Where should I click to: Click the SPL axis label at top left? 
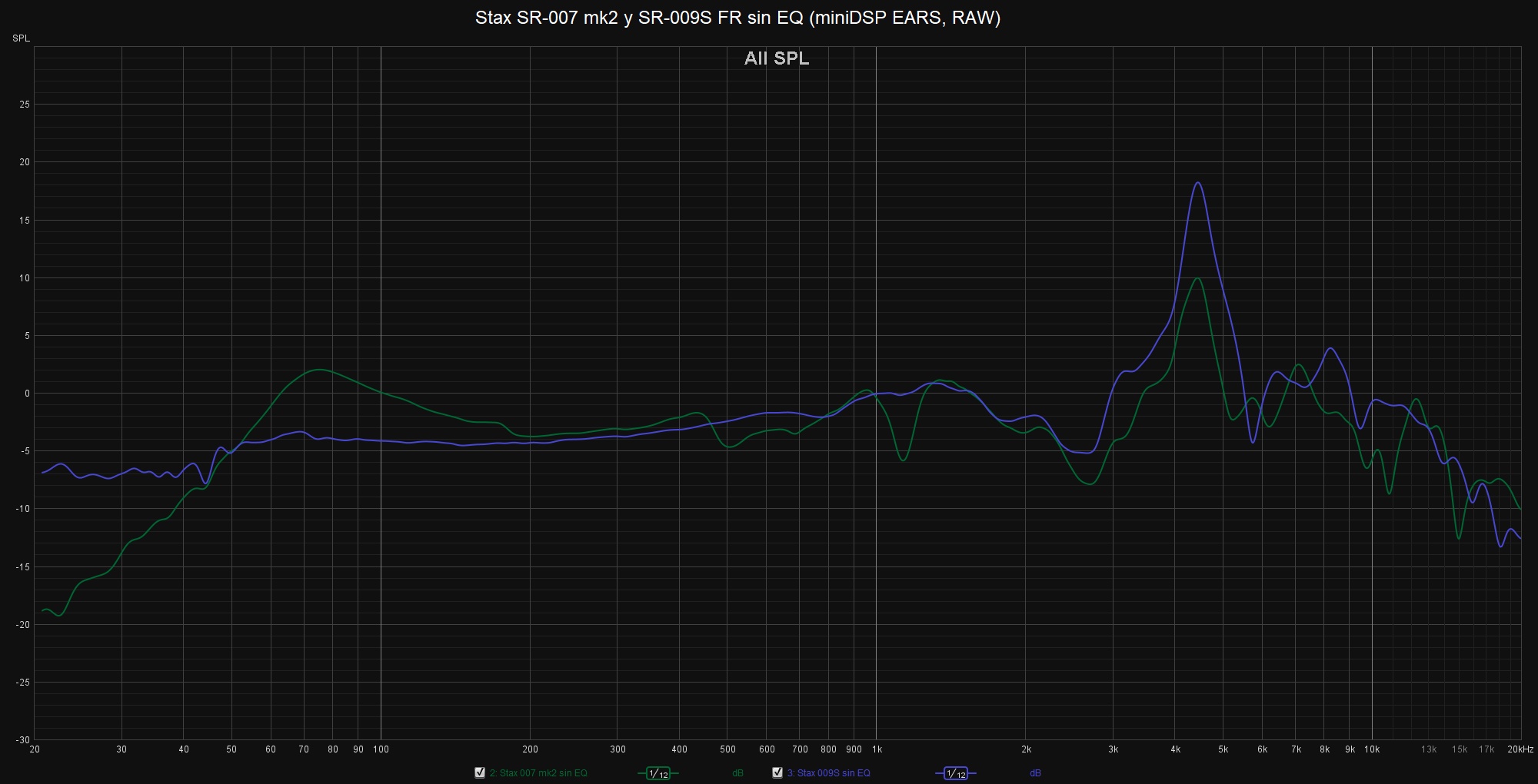point(21,38)
